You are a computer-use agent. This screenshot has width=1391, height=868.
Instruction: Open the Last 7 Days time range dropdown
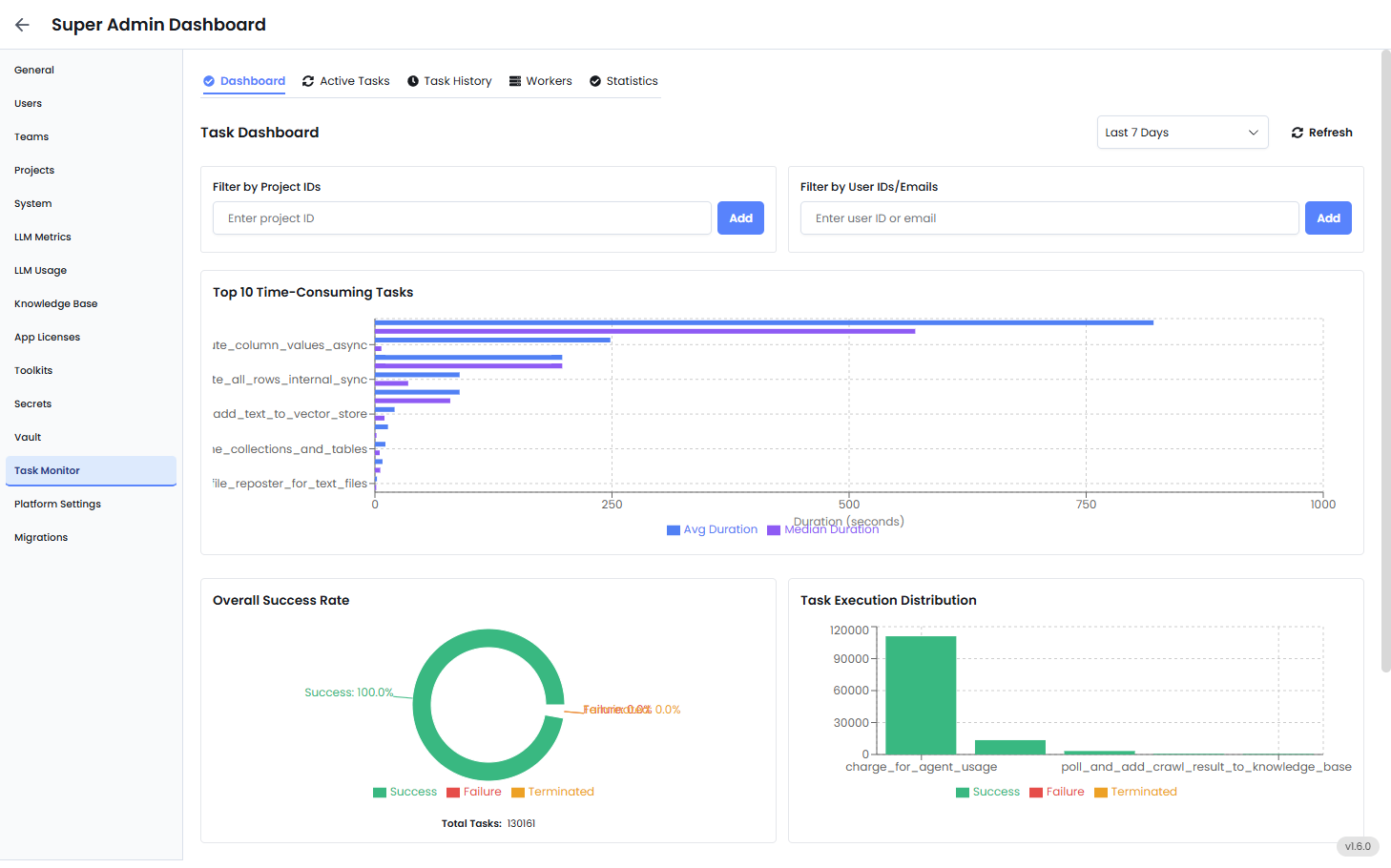(x=1182, y=133)
